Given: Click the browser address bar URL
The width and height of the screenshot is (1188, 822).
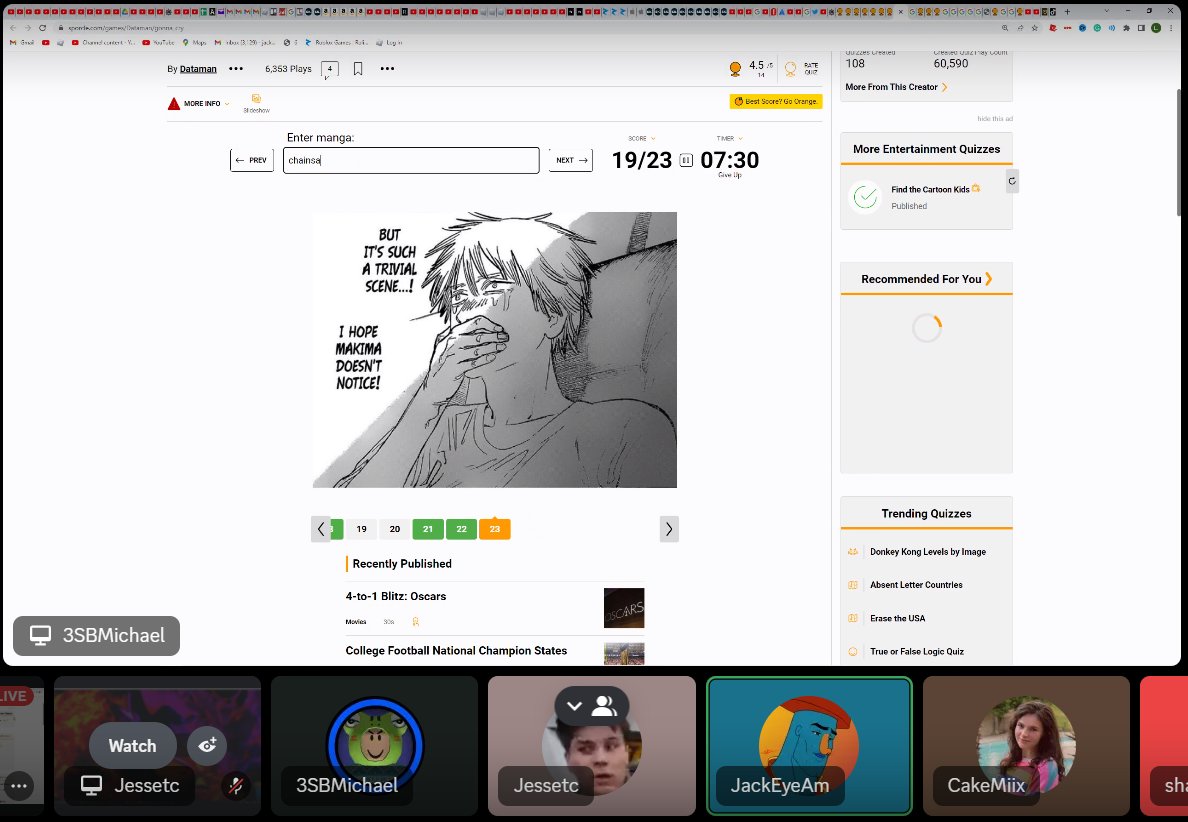Looking at the screenshot, I should point(125,28).
